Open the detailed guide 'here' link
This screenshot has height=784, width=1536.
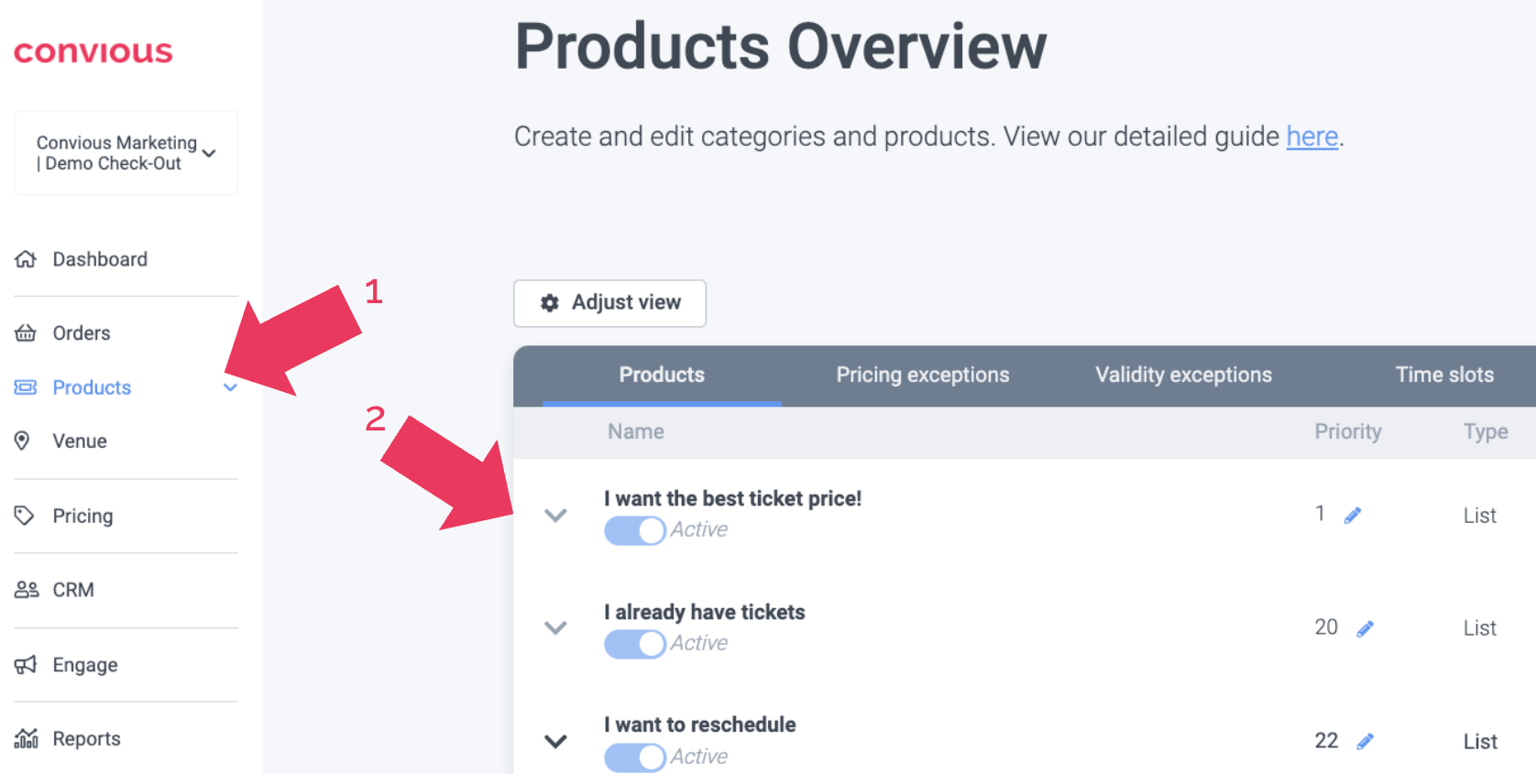[1311, 136]
